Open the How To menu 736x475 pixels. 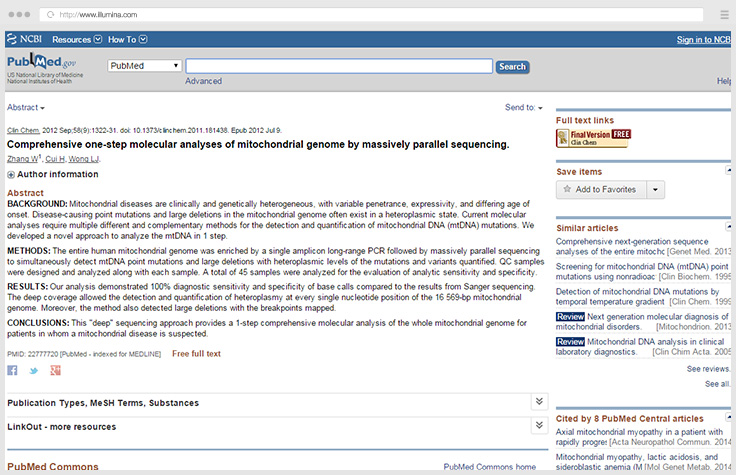[x=127, y=39]
